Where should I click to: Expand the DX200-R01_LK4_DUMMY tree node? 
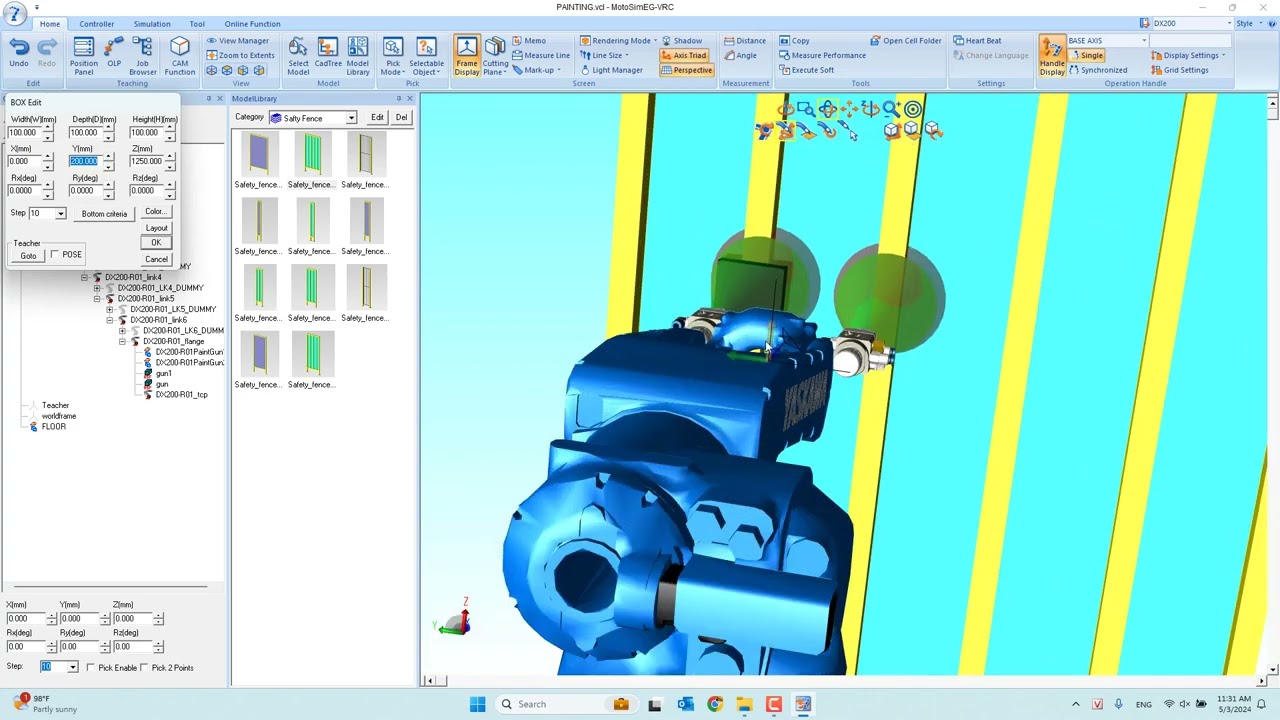pyautogui.click(x=97, y=288)
